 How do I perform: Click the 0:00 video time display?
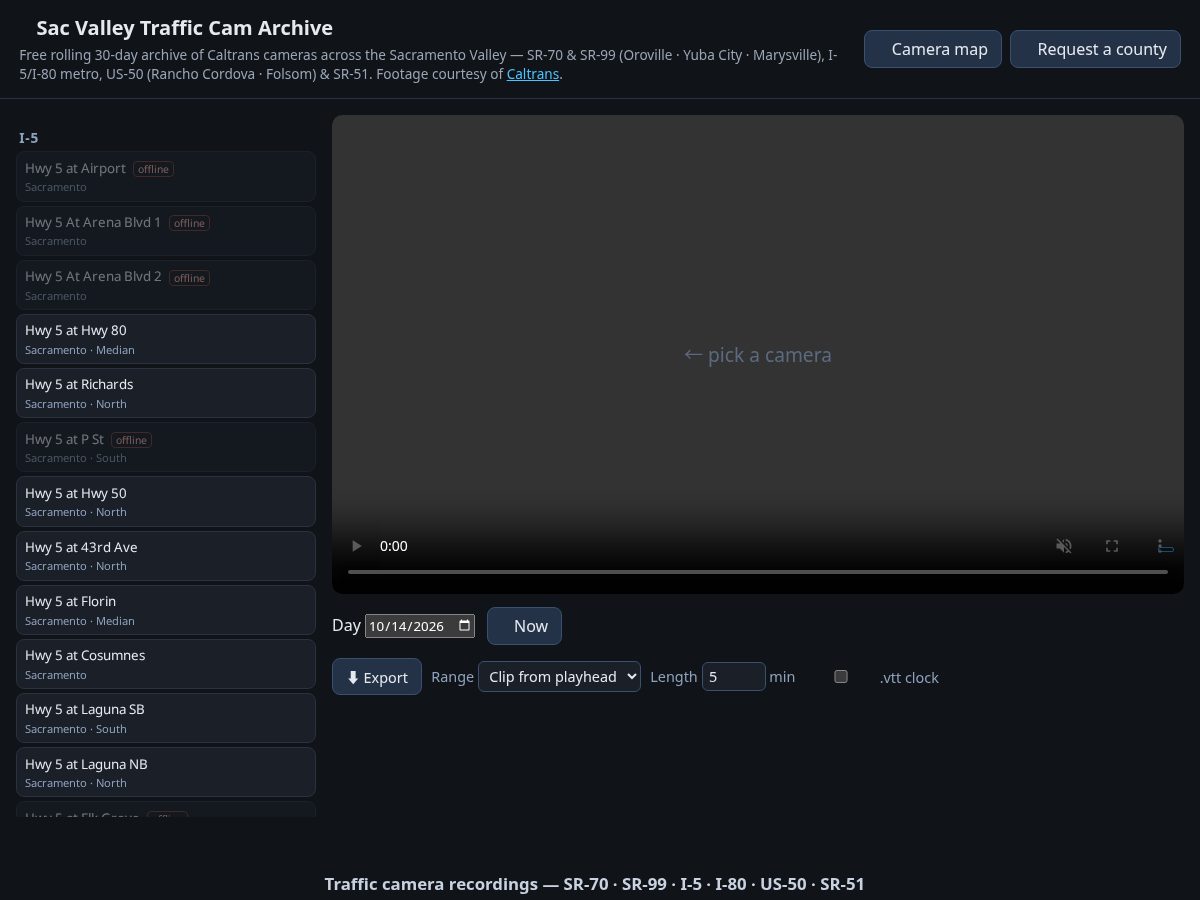tap(394, 546)
